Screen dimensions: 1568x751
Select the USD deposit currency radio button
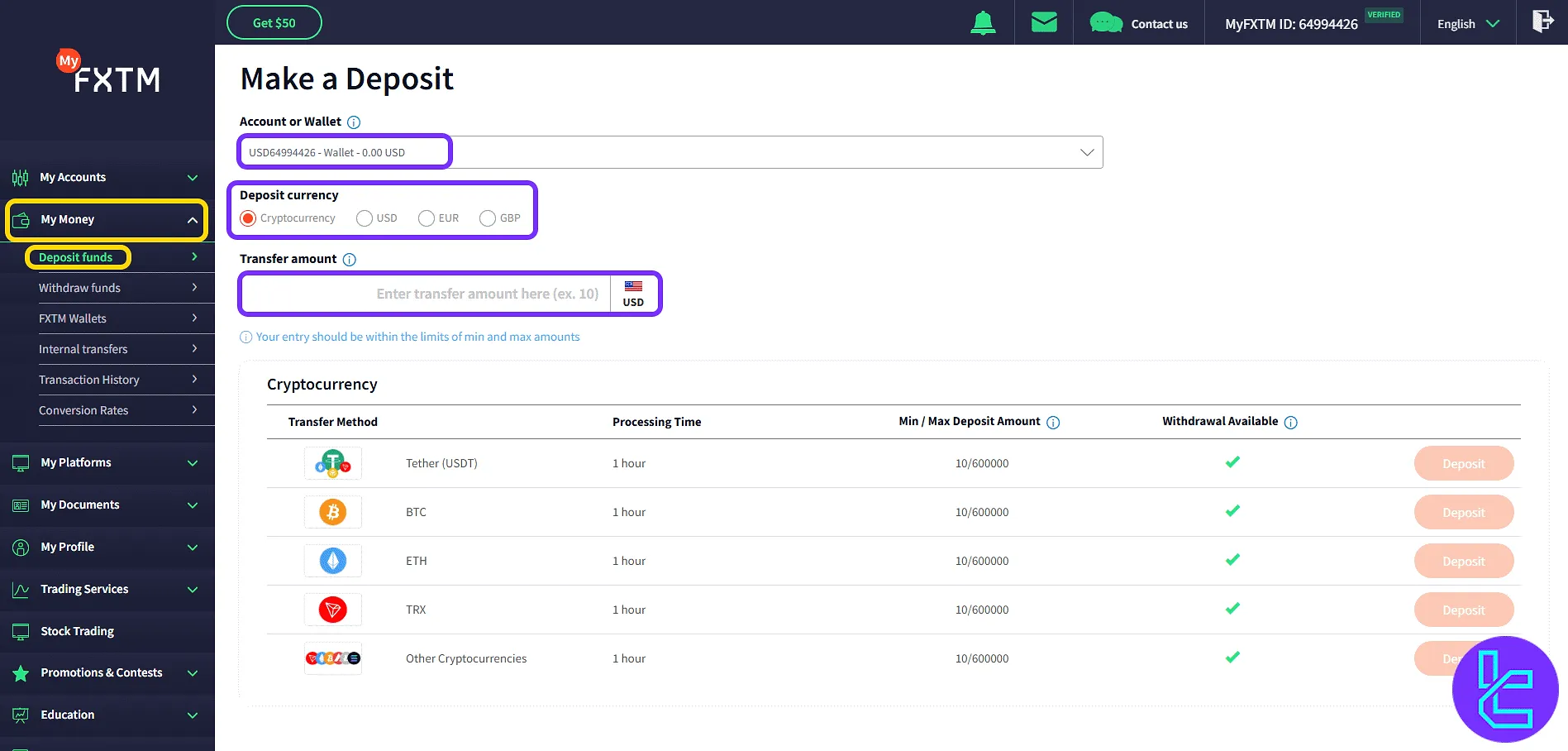(x=365, y=218)
